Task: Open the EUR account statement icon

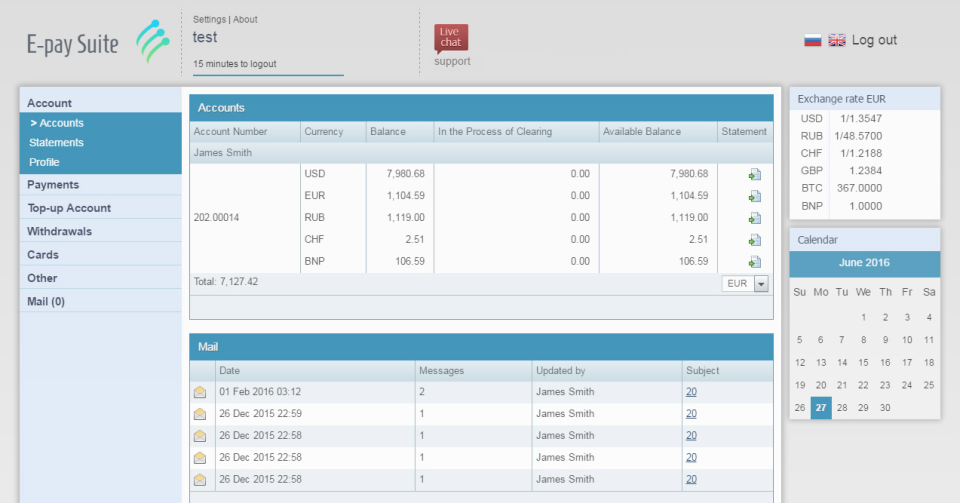Action: coord(754,196)
